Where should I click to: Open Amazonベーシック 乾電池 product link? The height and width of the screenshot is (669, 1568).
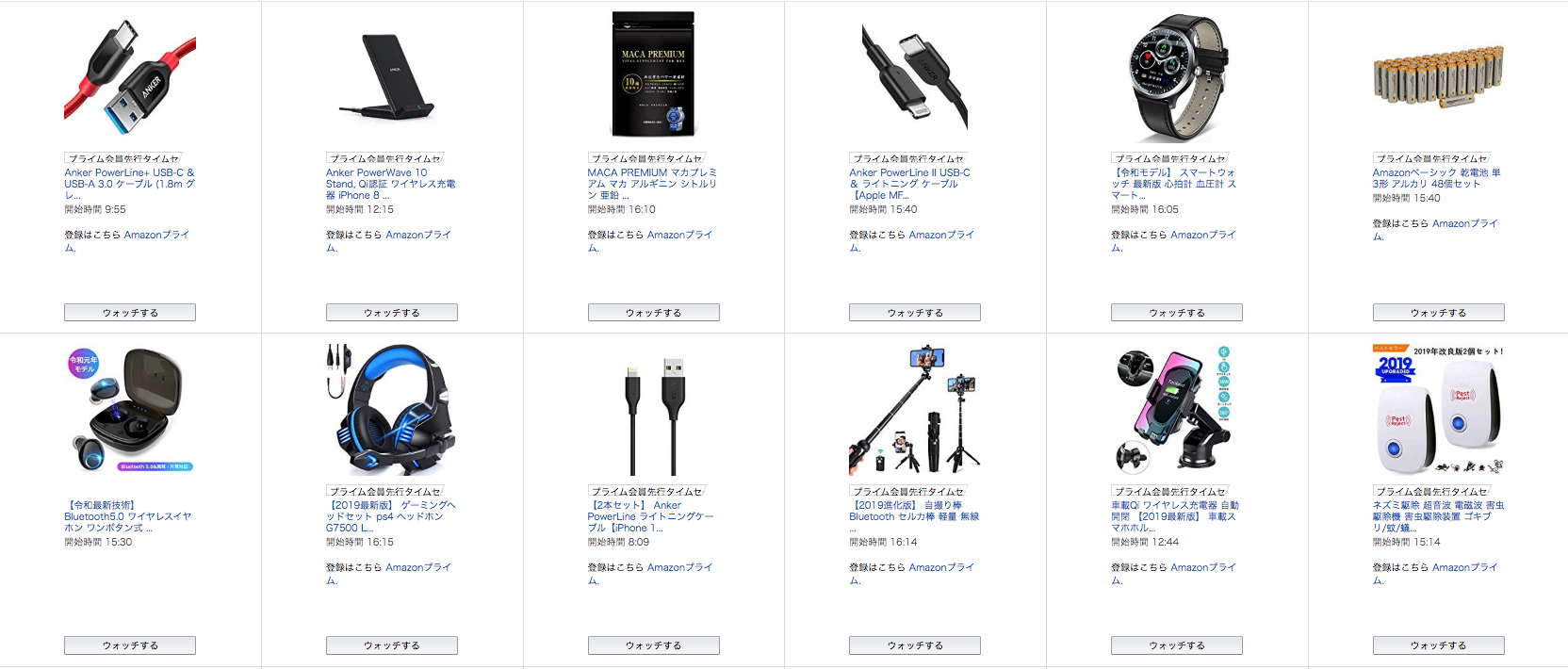coord(1436,178)
